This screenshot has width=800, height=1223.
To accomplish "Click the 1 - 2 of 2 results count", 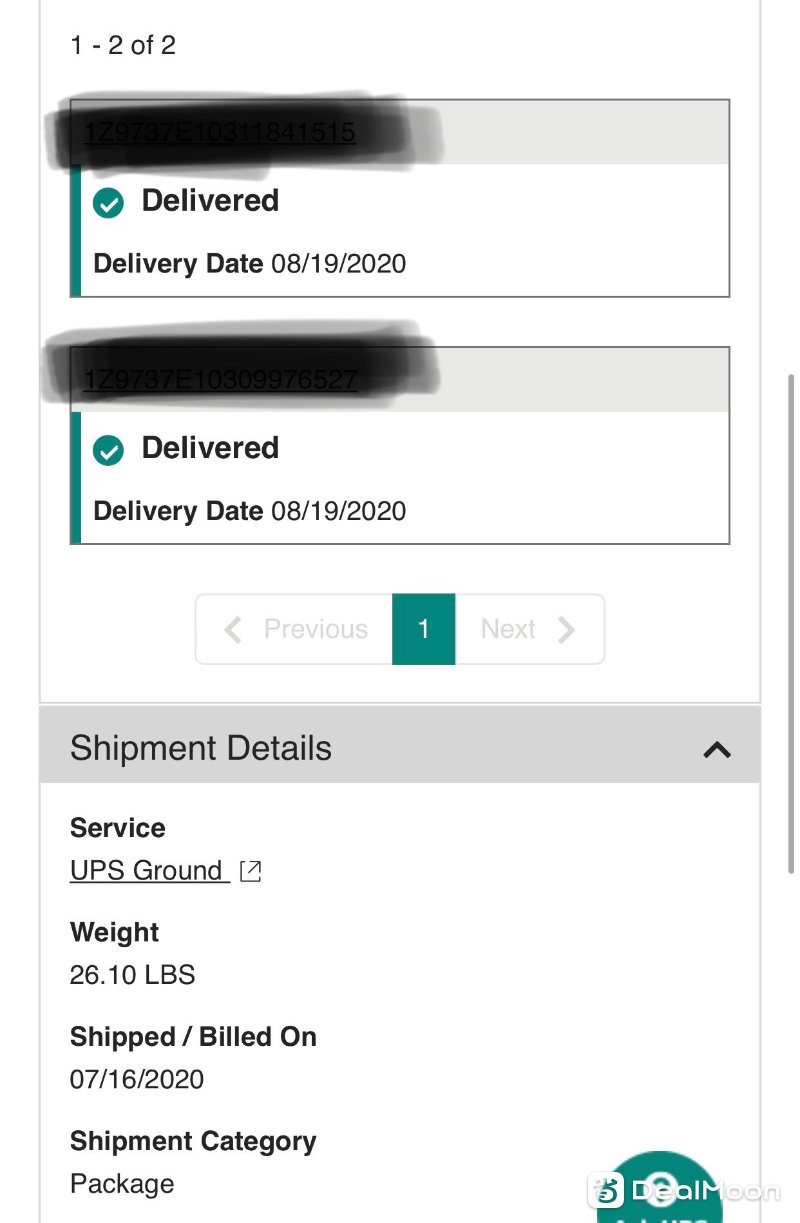I will 123,45.
